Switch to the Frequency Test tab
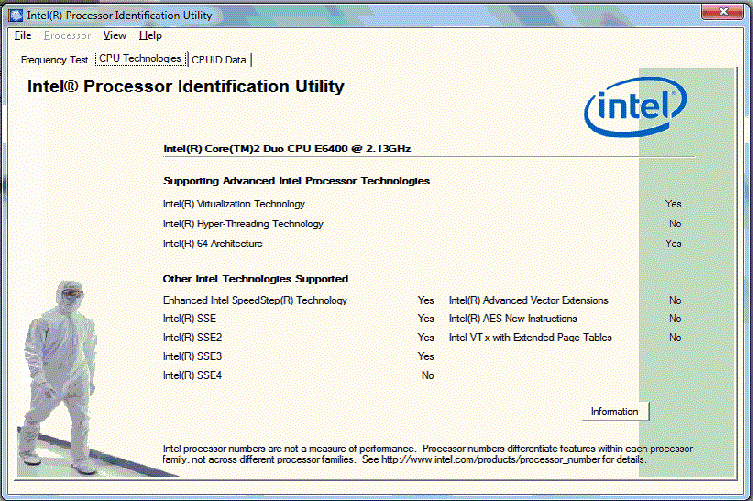Image resolution: width=753 pixels, height=501 pixels. click(54, 60)
